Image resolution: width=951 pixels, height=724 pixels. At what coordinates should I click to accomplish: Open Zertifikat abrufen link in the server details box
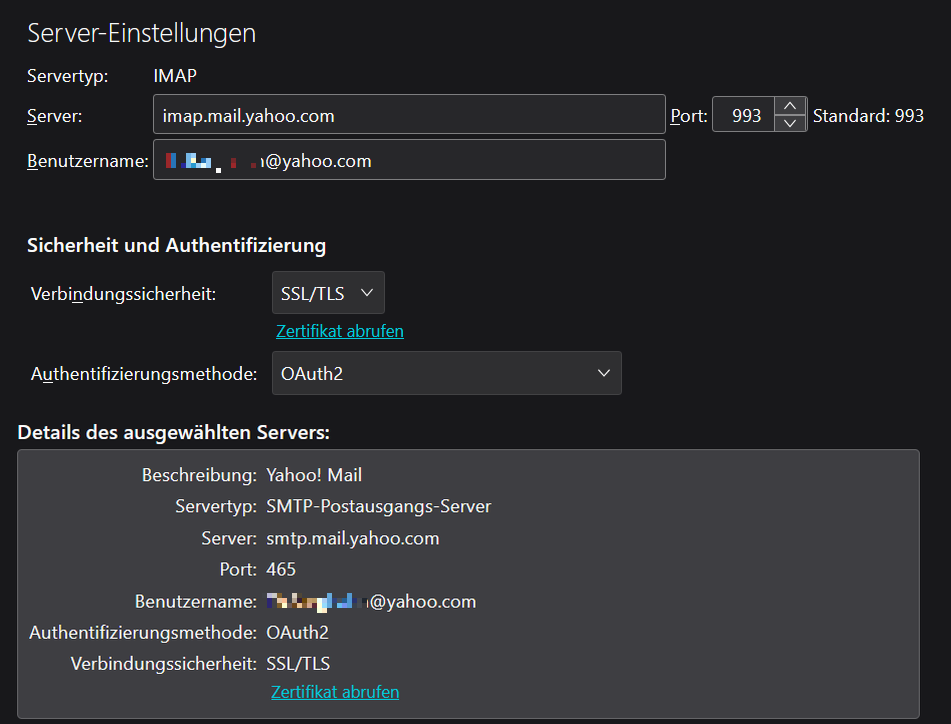point(335,692)
